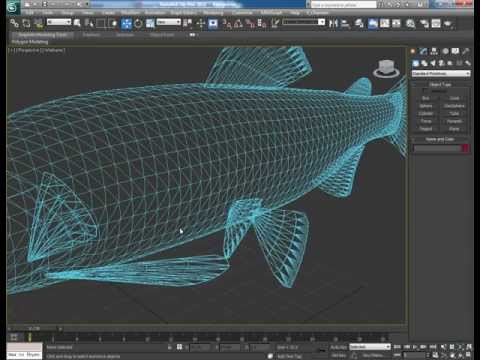Screen dimensions: 480x360
Task: Open the Selection ribbon tab
Action: pyautogui.click(x=125, y=35)
